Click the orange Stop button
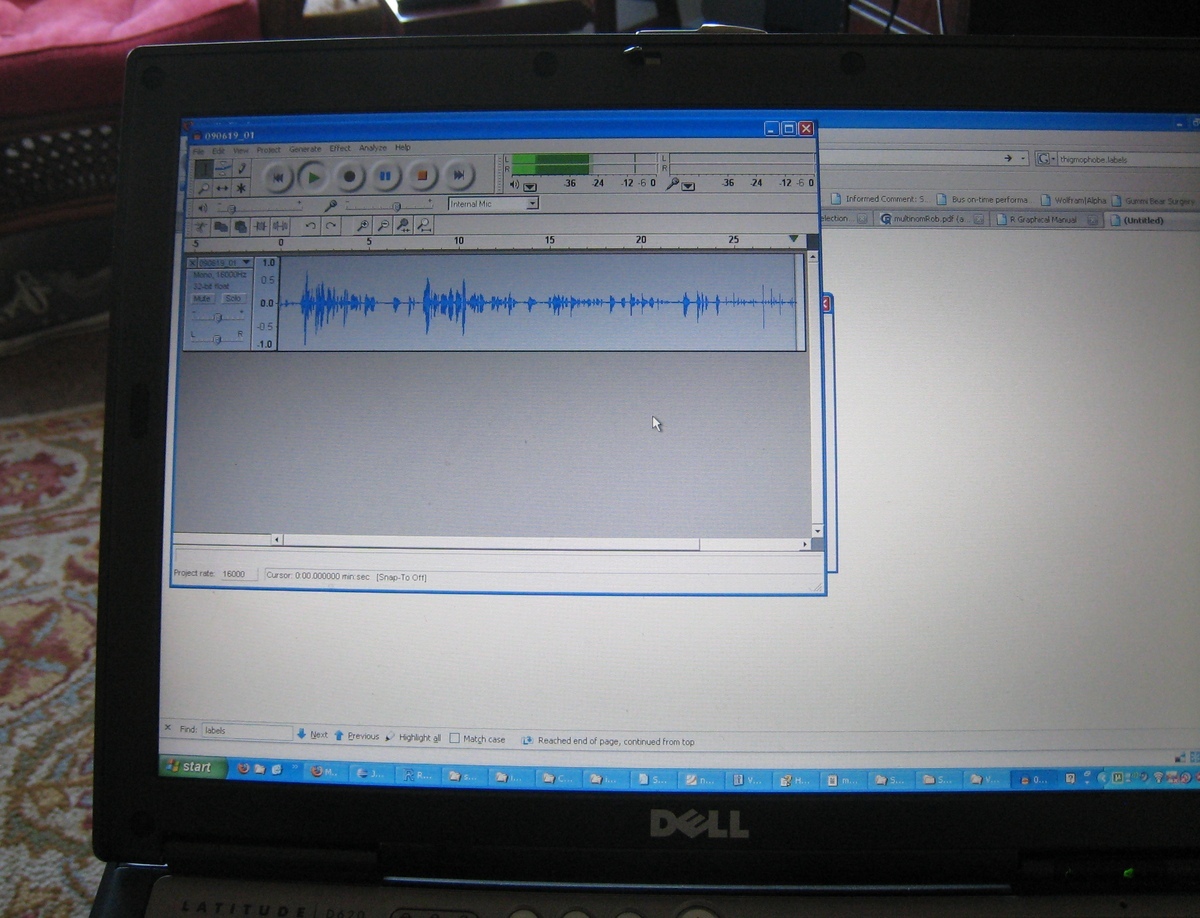The height and width of the screenshot is (918, 1200). tap(422, 177)
